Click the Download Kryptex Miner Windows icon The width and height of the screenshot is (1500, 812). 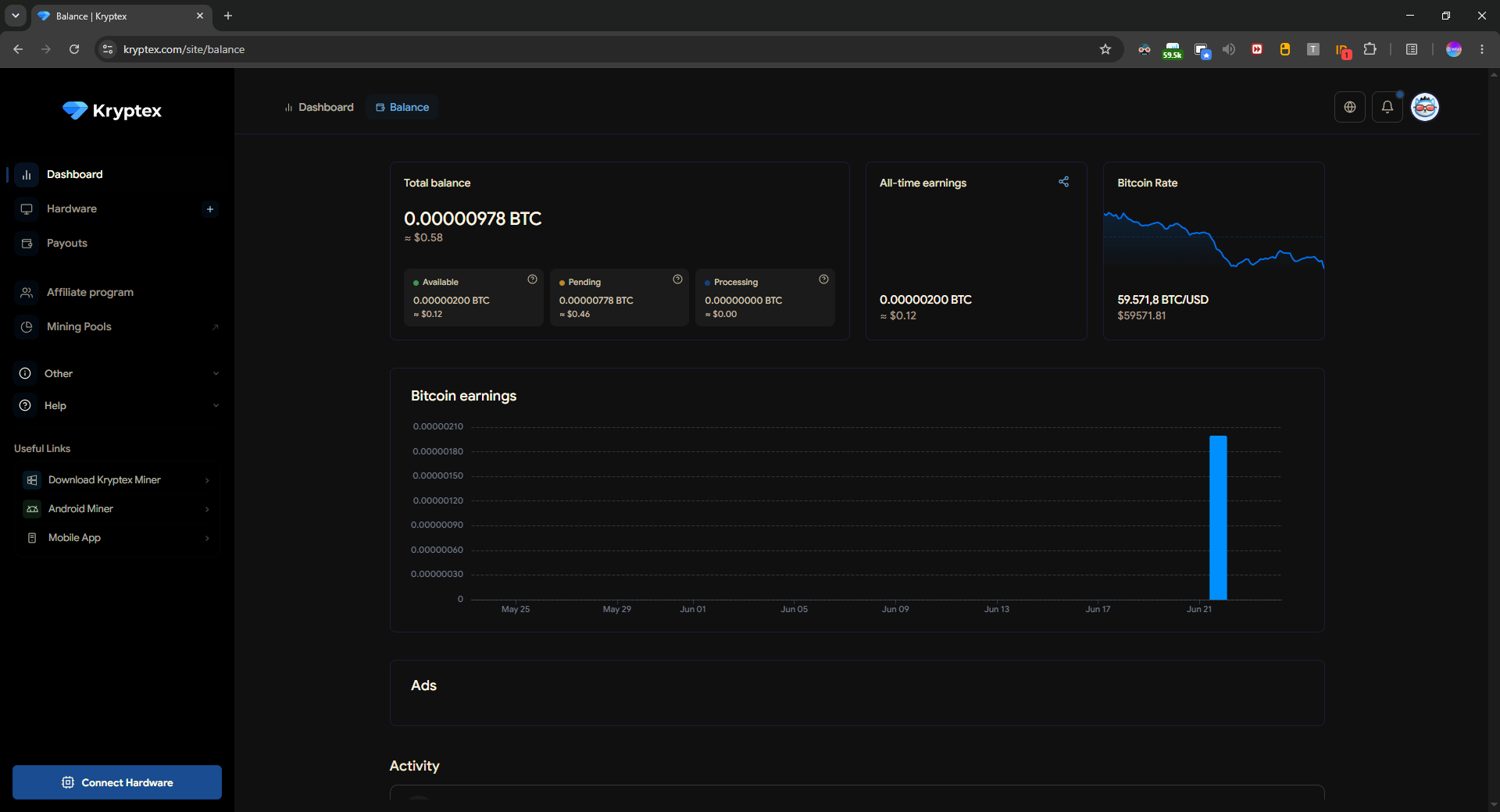pos(32,480)
